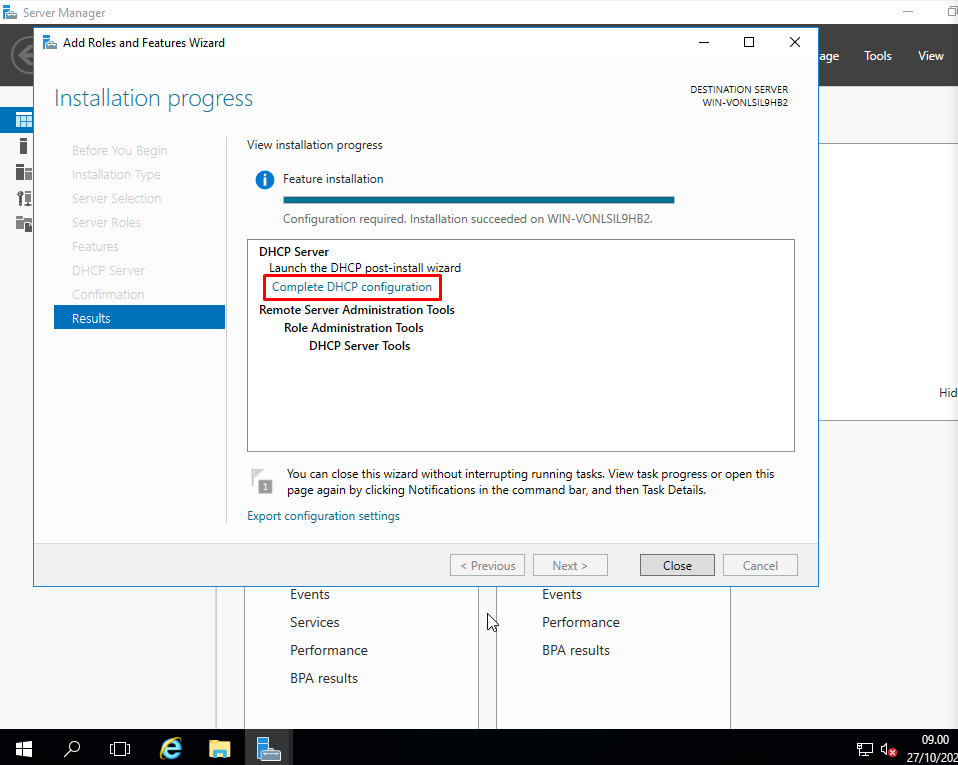Open the Windows Start menu
Image resolution: width=958 pixels, height=765 pixels.
[x=23, y=747]
